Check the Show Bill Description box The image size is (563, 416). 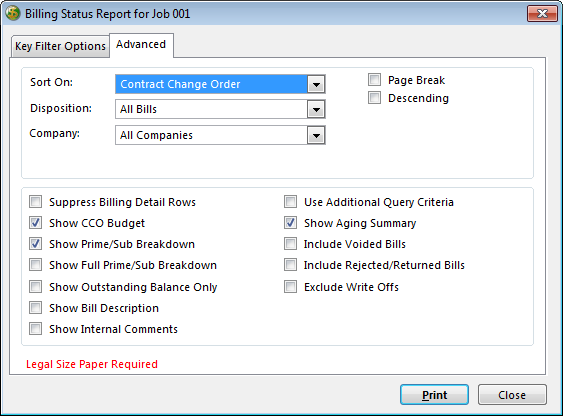pyautogui.click(x=36, y=308)
